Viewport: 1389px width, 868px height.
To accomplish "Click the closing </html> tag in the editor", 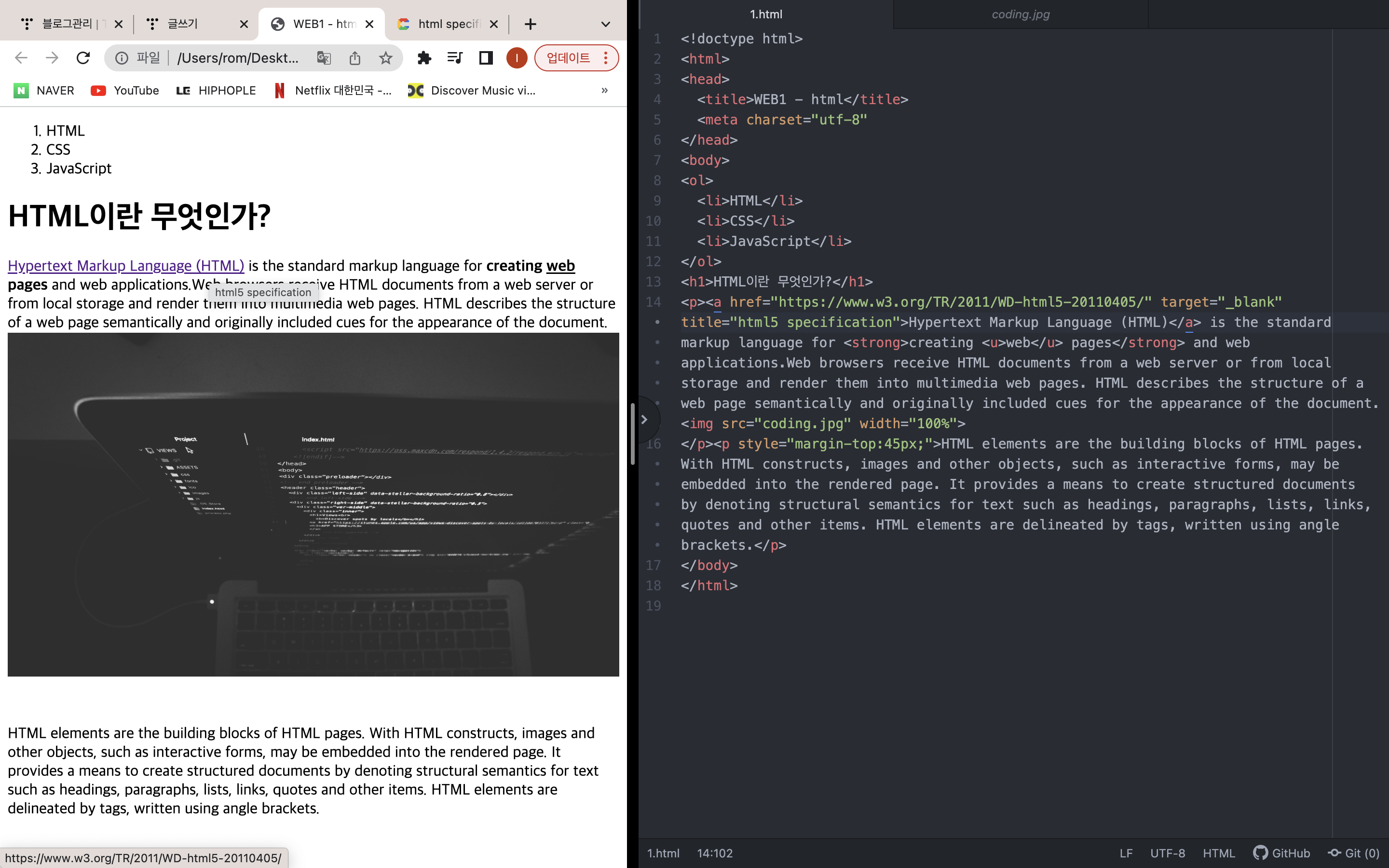I will click(x=709, y=585).
